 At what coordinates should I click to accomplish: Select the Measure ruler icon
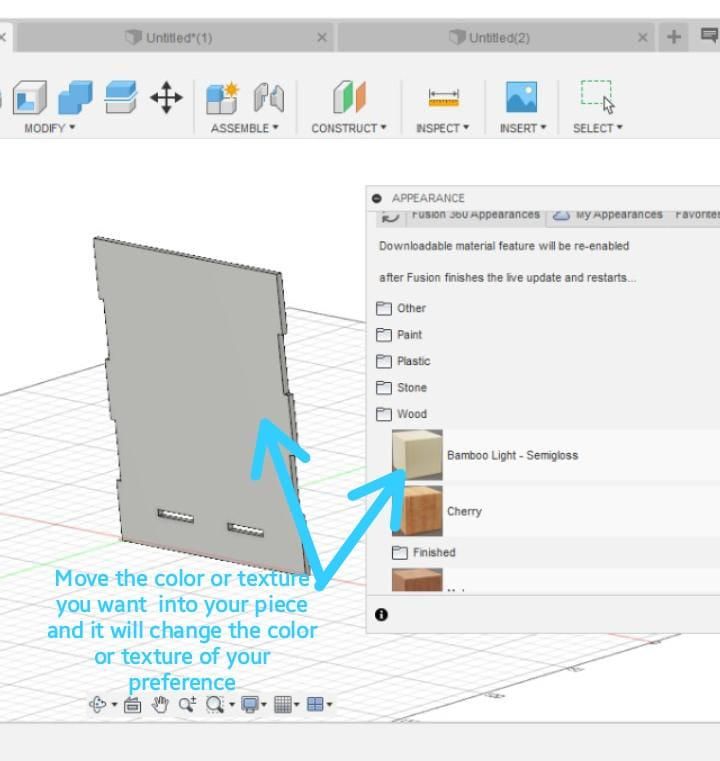[x=444, y=98]
